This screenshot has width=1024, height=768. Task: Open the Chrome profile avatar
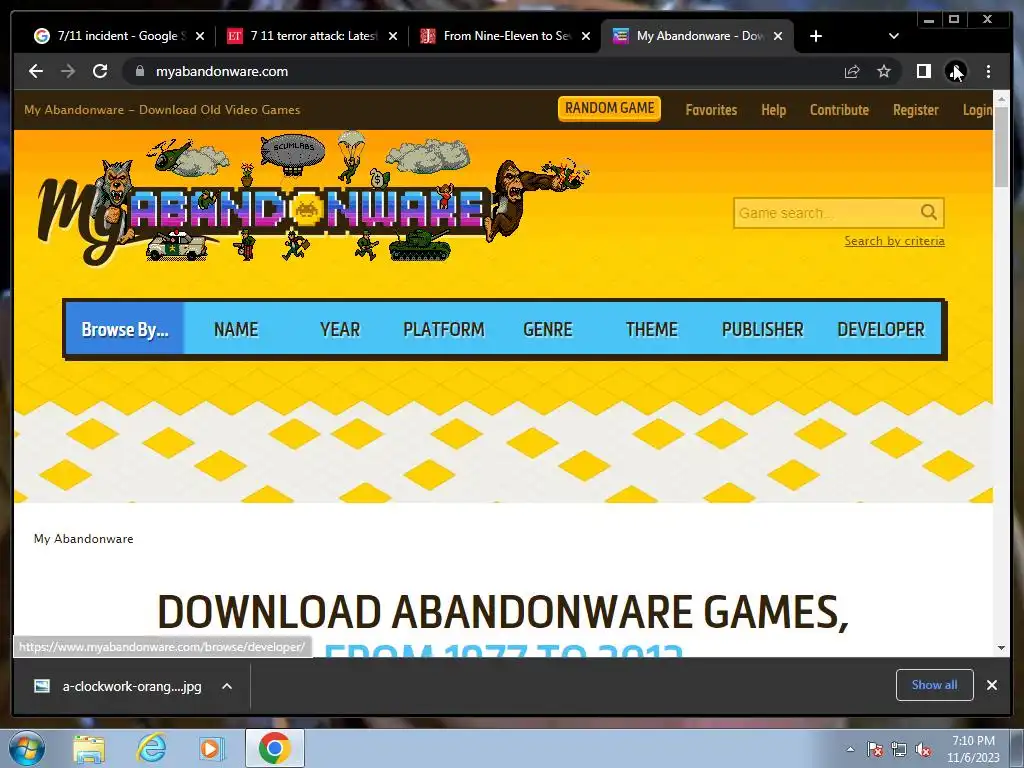click(x=955, y=71)
